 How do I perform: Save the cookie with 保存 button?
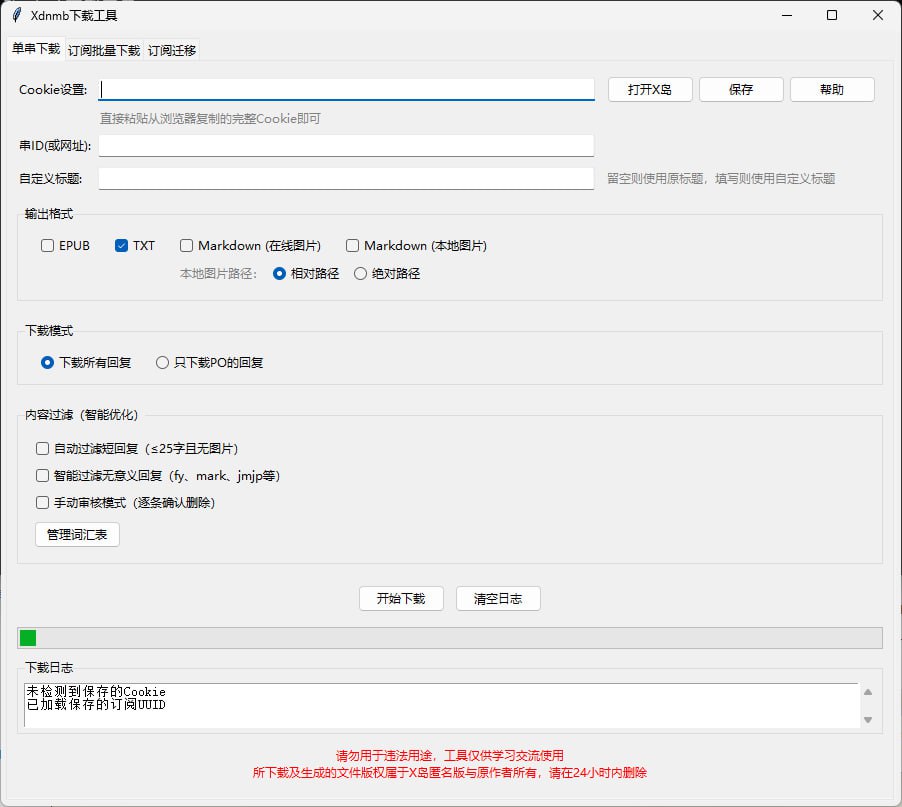click(x=741, y=89)
